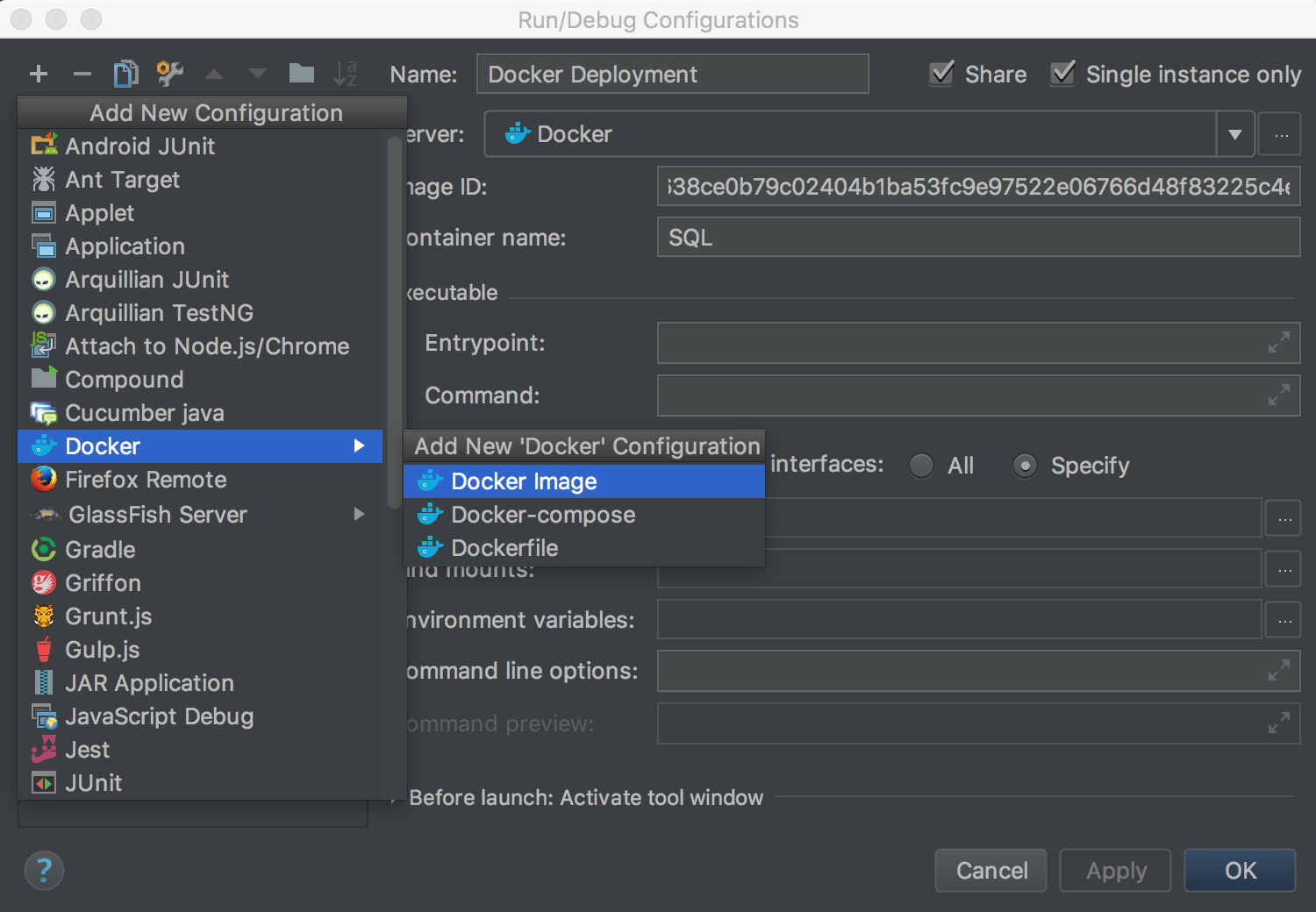Screen dimensions: 1316x912
Task: Click the OK button
Action: click(1240, 871)
